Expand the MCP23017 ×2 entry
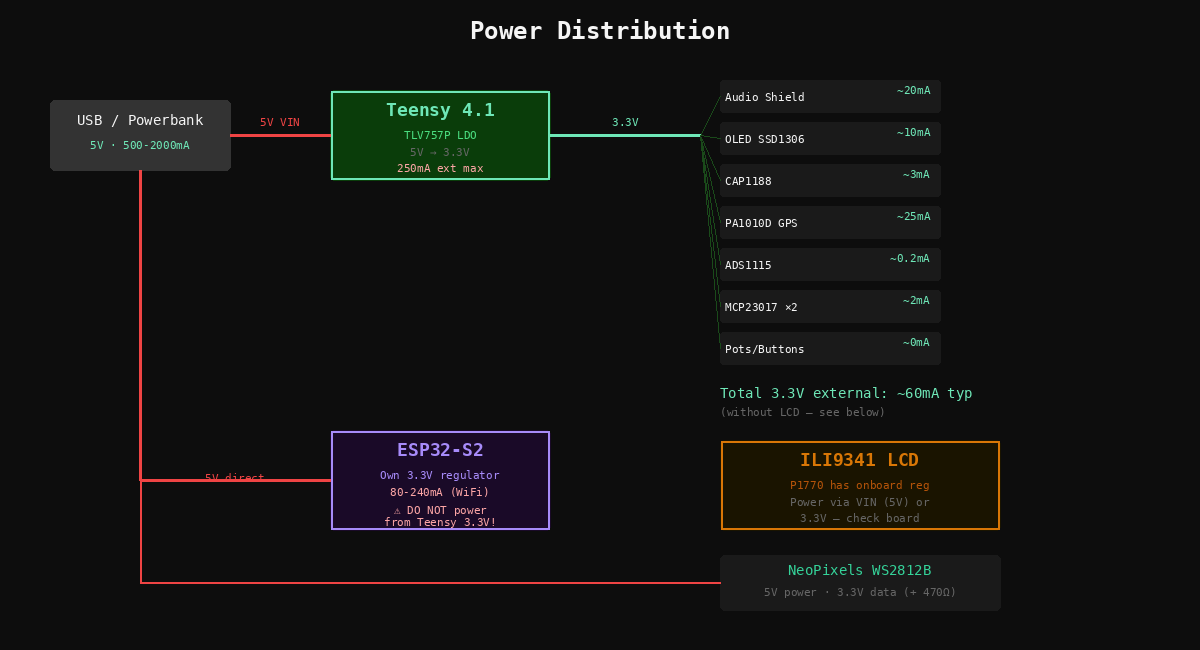The width and height of the screenshot is (1200, 650). (x=830, y=306)
